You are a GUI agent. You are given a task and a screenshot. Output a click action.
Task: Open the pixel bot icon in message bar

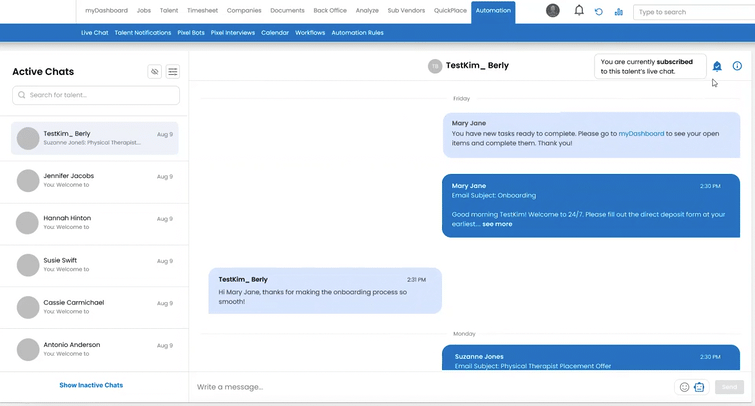pyautogui.click(x=699, y=387)
